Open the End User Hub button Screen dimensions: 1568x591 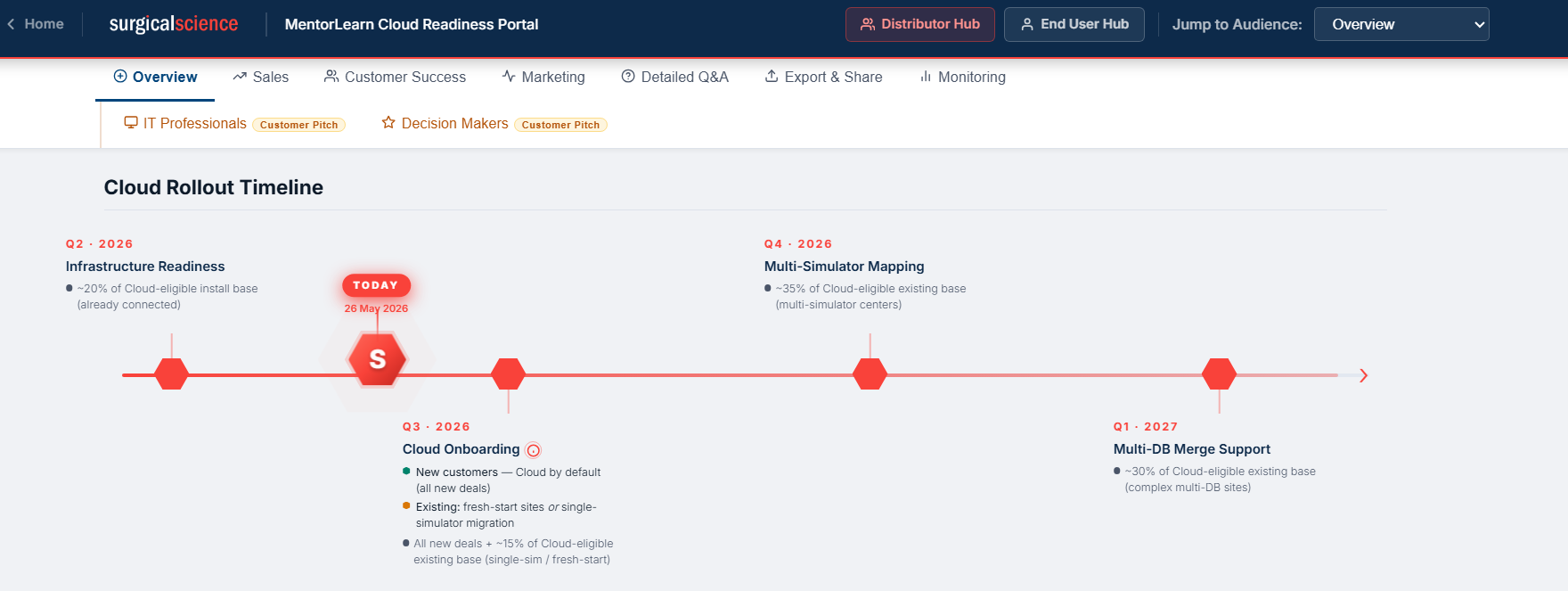pos(1074,24)
